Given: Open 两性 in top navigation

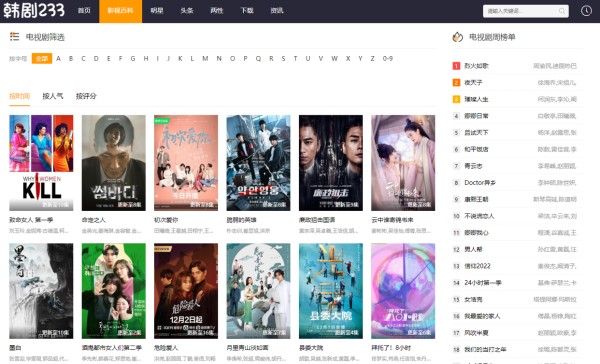Looking at the screenshot, I should click(x=217, y=11).
